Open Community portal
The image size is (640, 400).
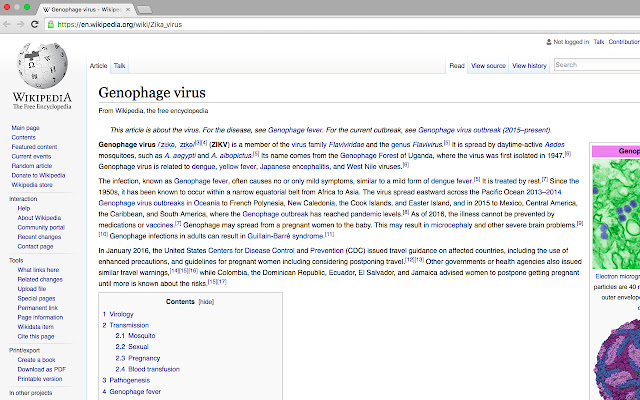pyautogui.click(x=41, y=227)
